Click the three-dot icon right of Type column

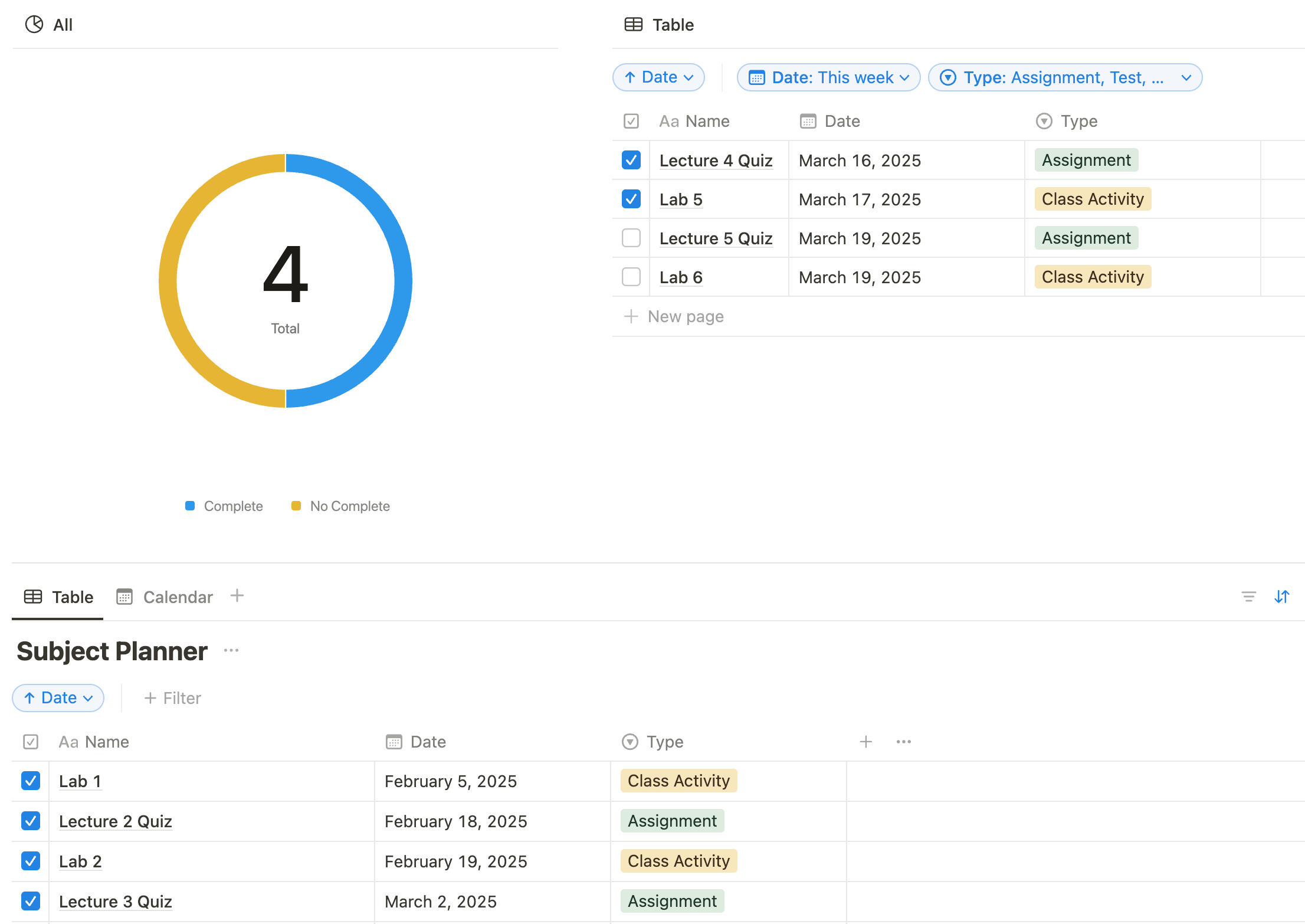(x=903, y=742)
